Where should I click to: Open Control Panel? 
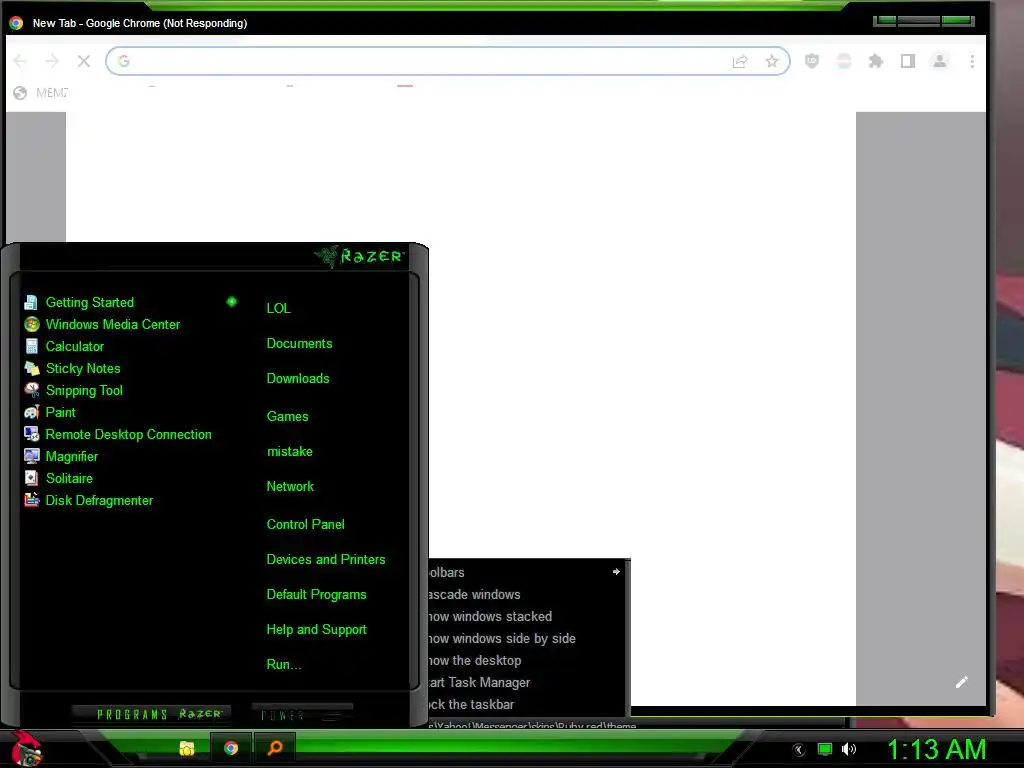[x=305, y=524]
